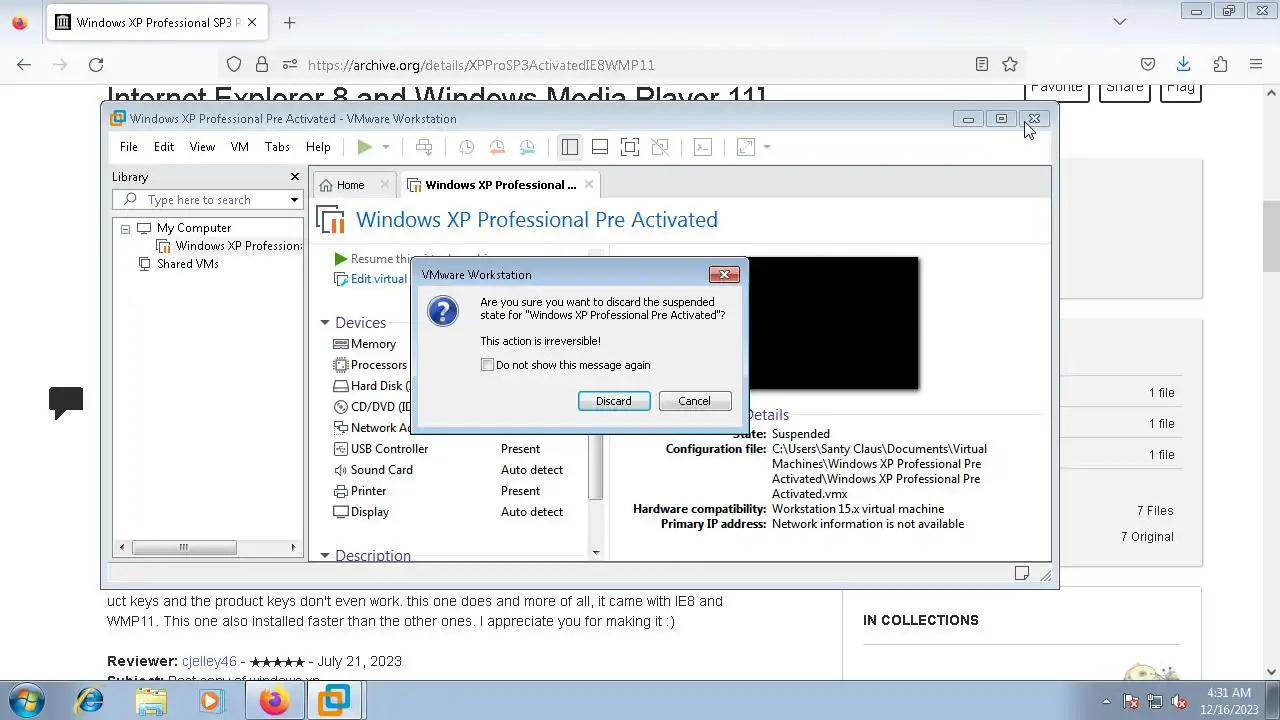Open the power options dropdown arrow

click(x=386, y=147)
